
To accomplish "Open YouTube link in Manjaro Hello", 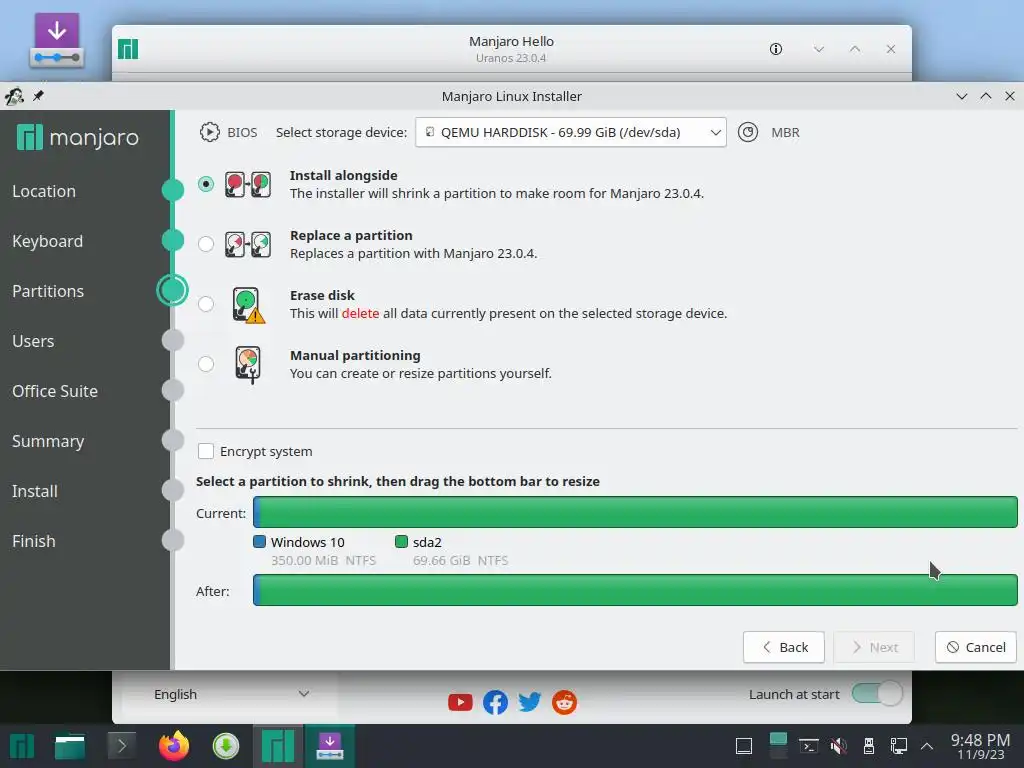I will tap(460, 702).
